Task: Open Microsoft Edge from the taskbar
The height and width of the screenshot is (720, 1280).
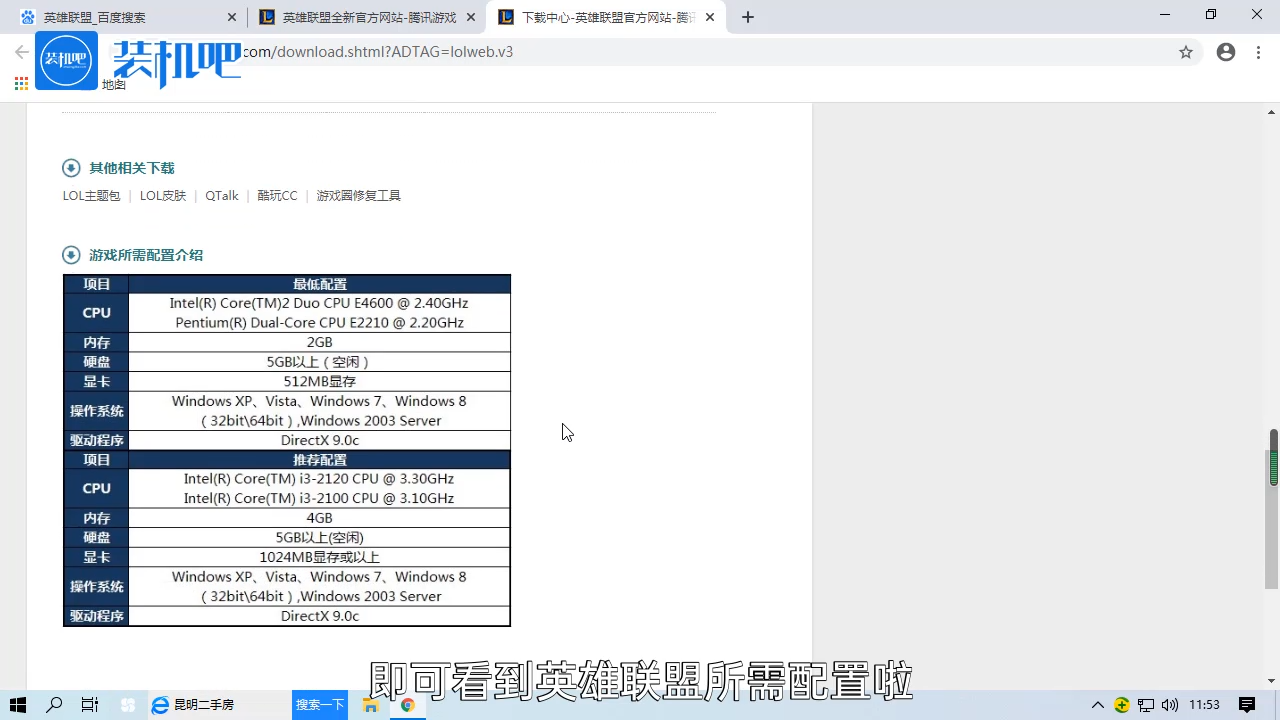Action: 161,705
